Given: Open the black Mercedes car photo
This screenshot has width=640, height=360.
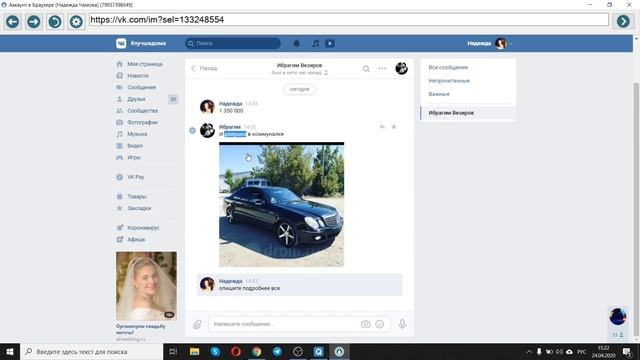Looking at the screenshot, I should [x=282, y=204].
